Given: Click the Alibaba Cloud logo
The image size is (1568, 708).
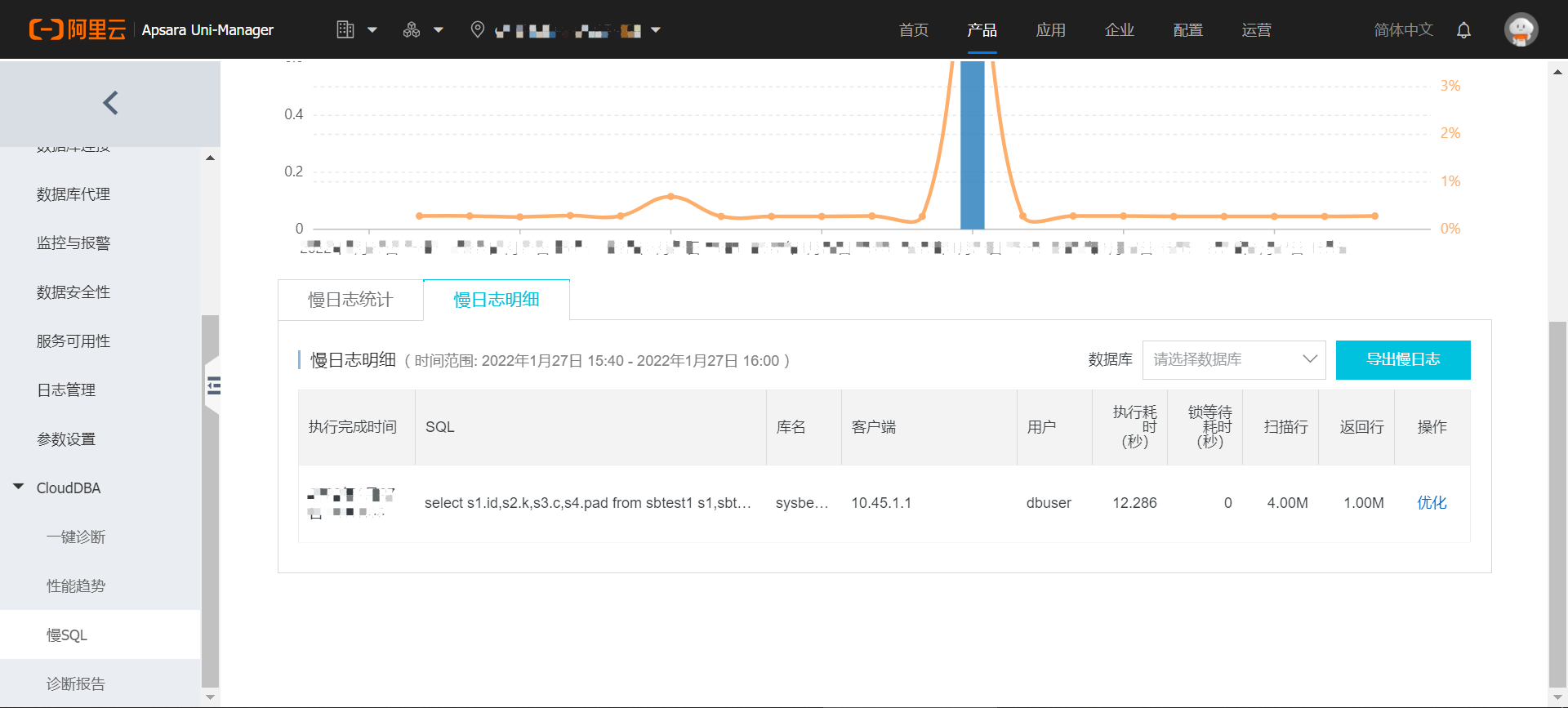Looking at the screenshot, I should 78,30.
